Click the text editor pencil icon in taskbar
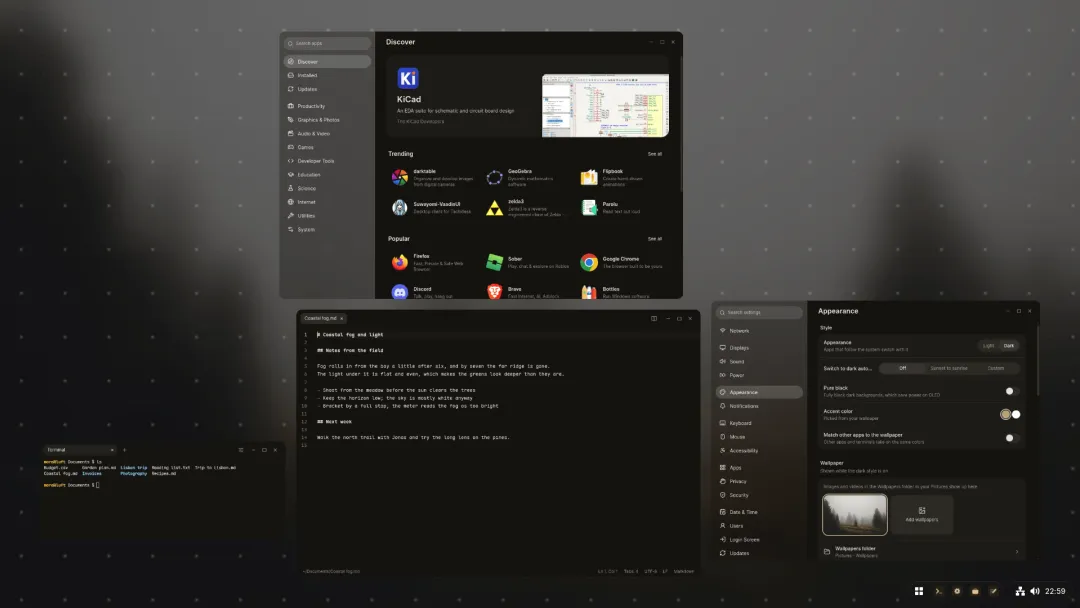This screenshot has width=1080, height=608. coord(993,591)
